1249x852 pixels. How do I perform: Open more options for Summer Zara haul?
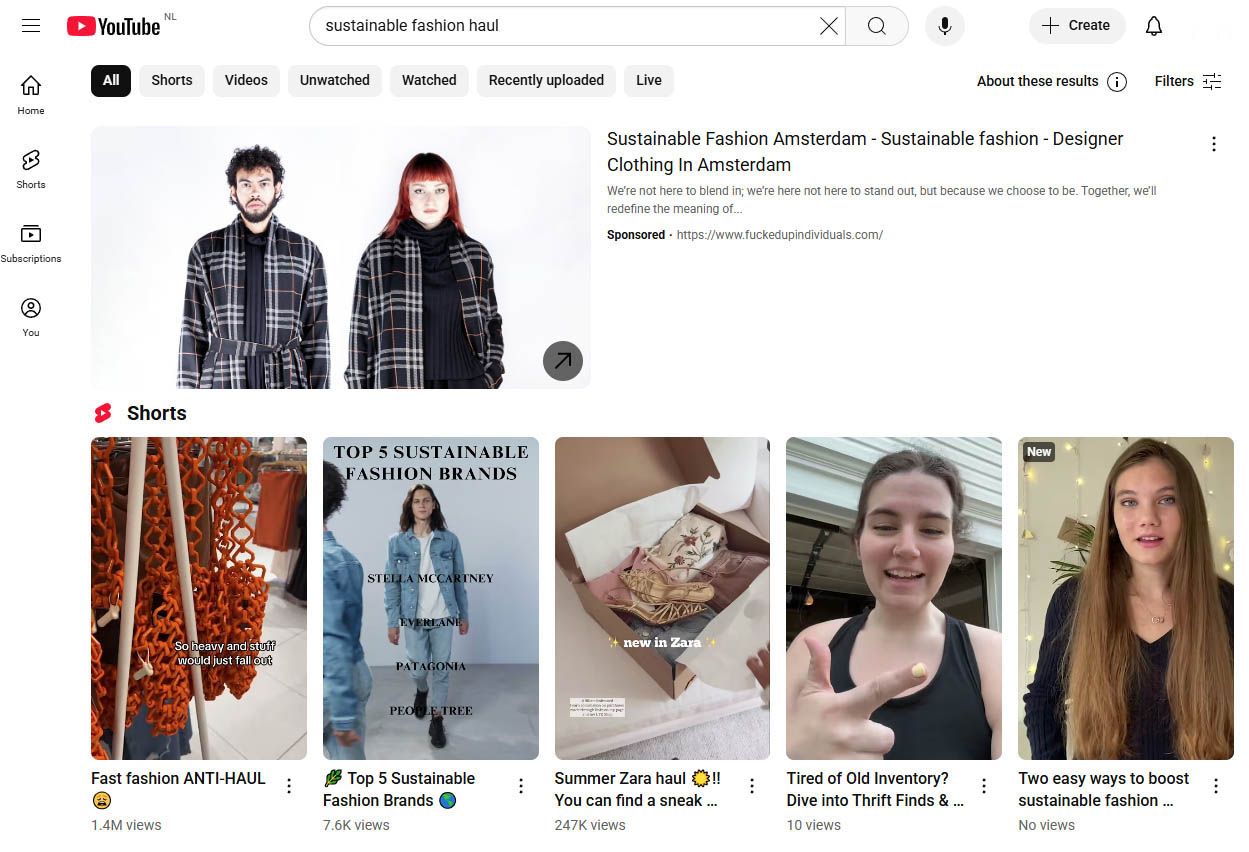point(752,786)
